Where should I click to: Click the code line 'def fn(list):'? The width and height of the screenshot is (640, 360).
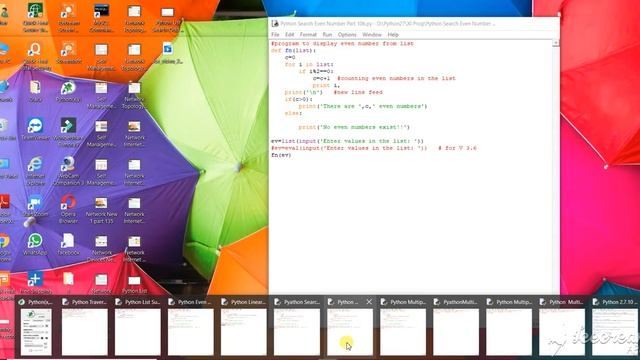tap(293, 50)
